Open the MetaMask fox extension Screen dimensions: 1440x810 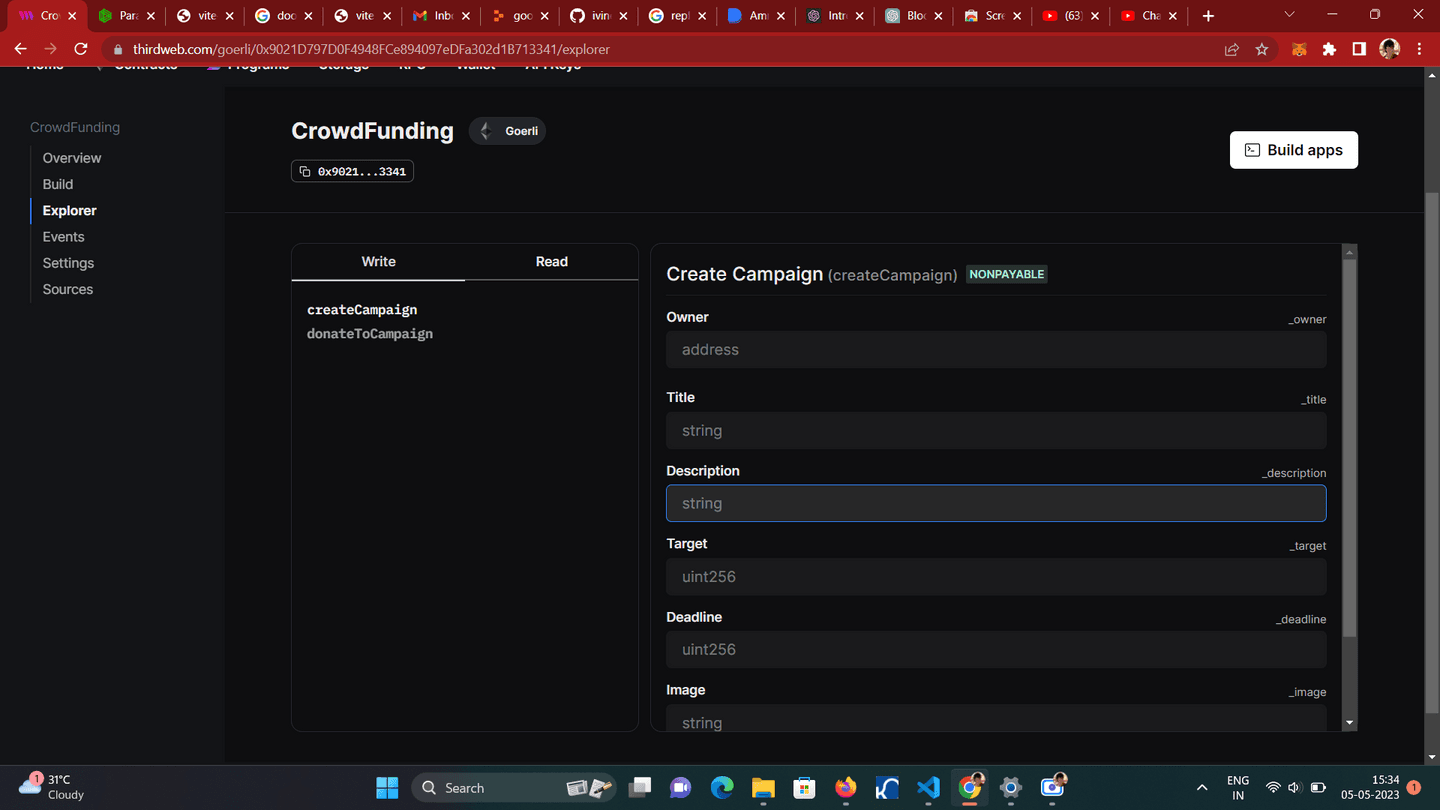[x=1299, y=49]
